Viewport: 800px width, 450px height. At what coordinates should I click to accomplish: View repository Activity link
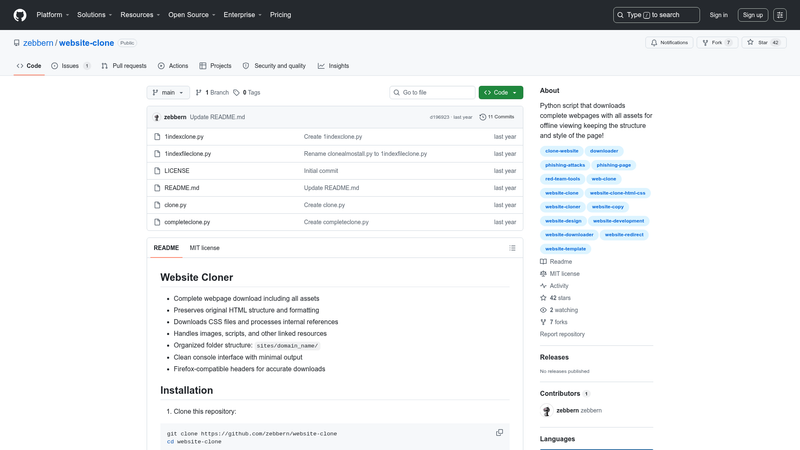pos(554,286)
